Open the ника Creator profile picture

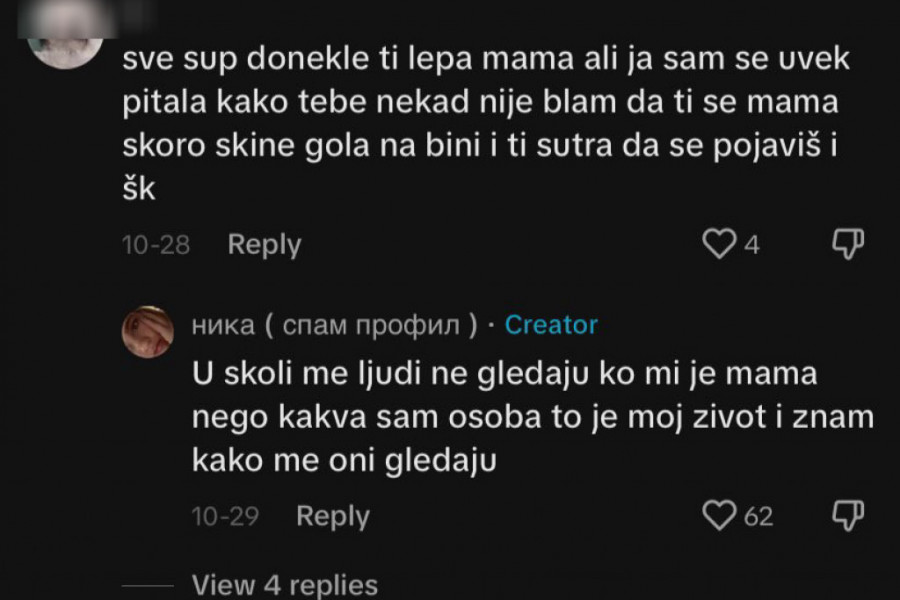148,331
